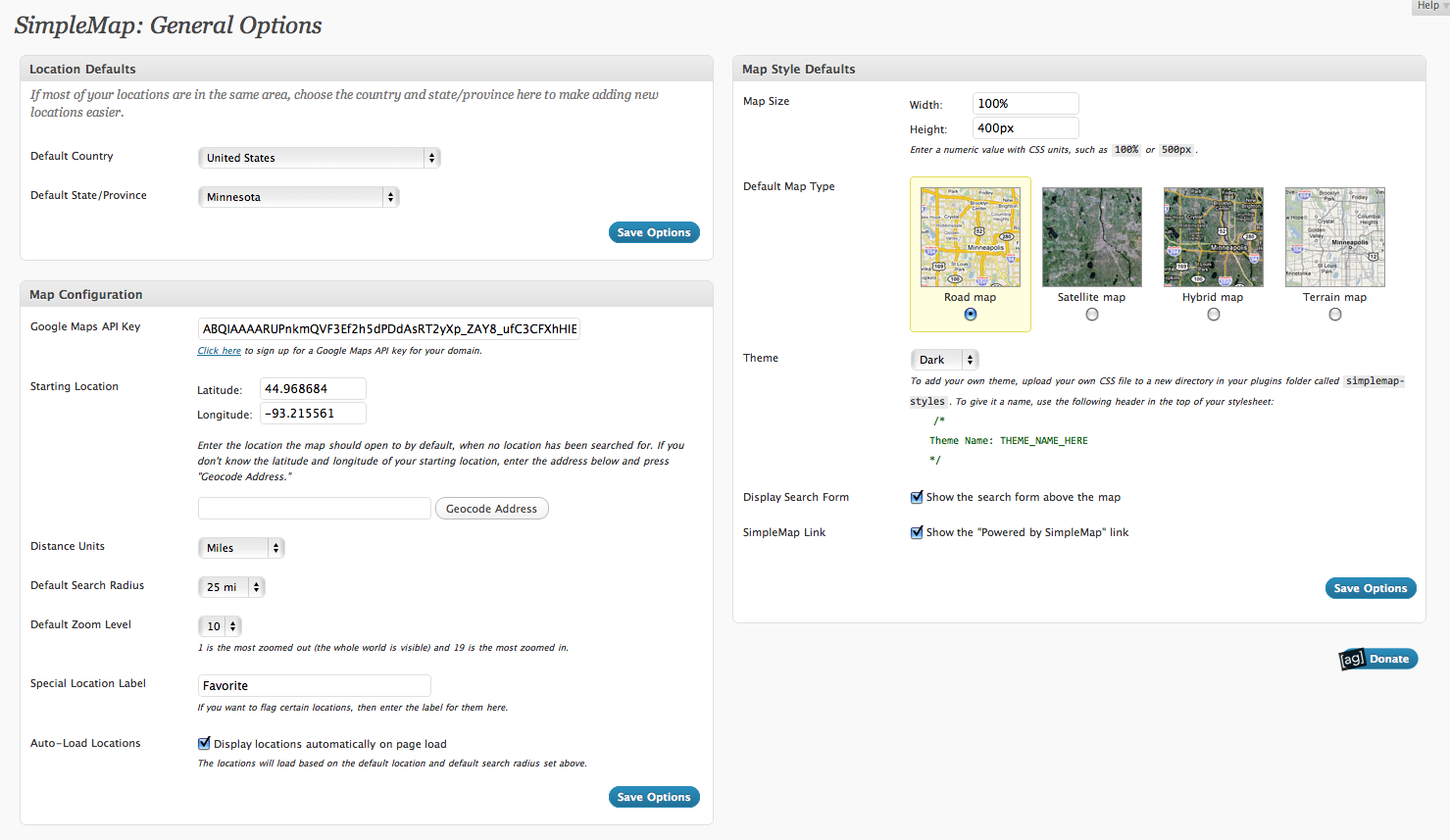Click the Map Configuration panel header
The width and height of the screenshot is (1450, 840).
coord(367,294)
